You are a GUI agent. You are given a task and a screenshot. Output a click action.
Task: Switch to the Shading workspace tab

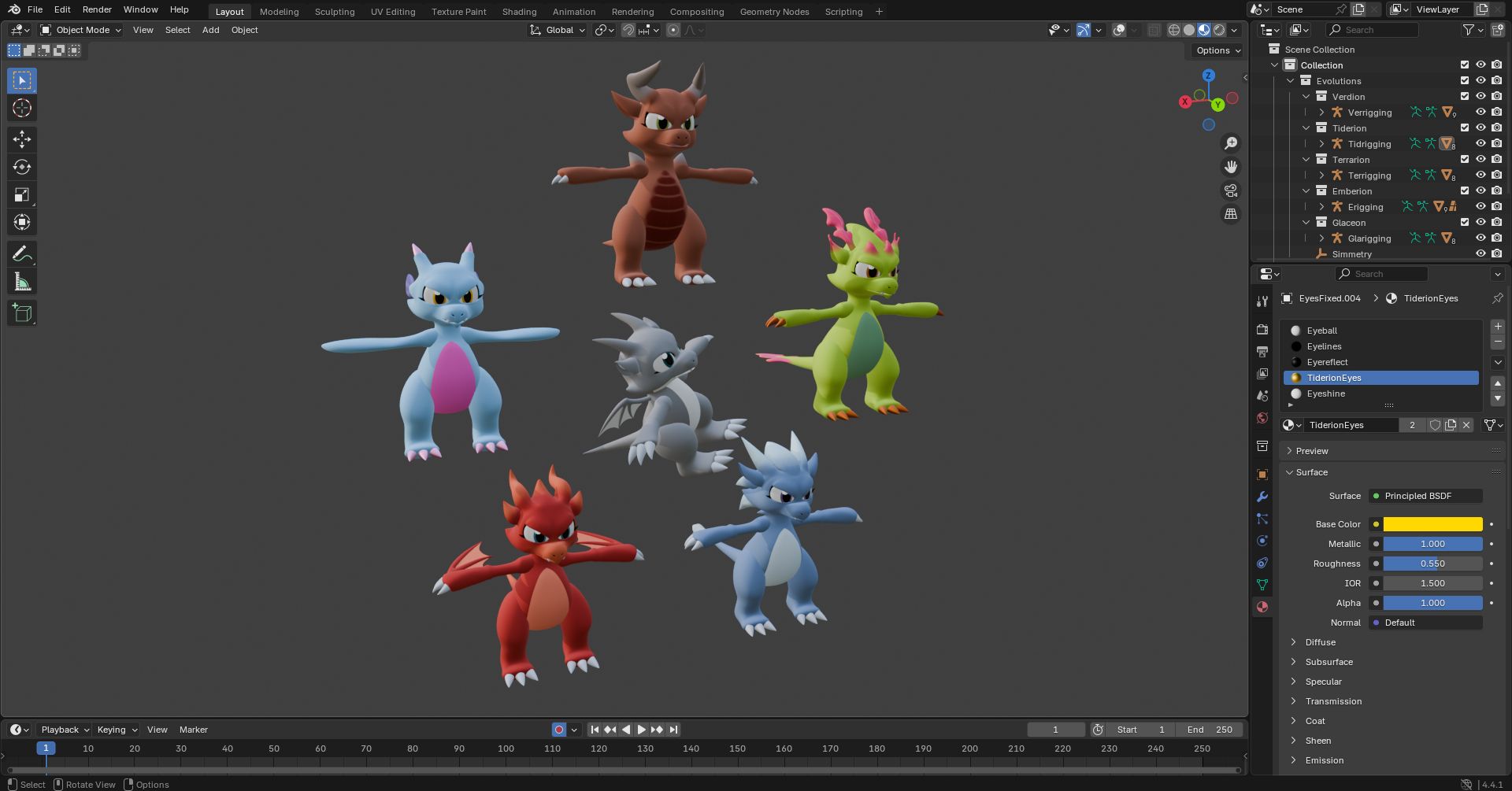point(519,12)
